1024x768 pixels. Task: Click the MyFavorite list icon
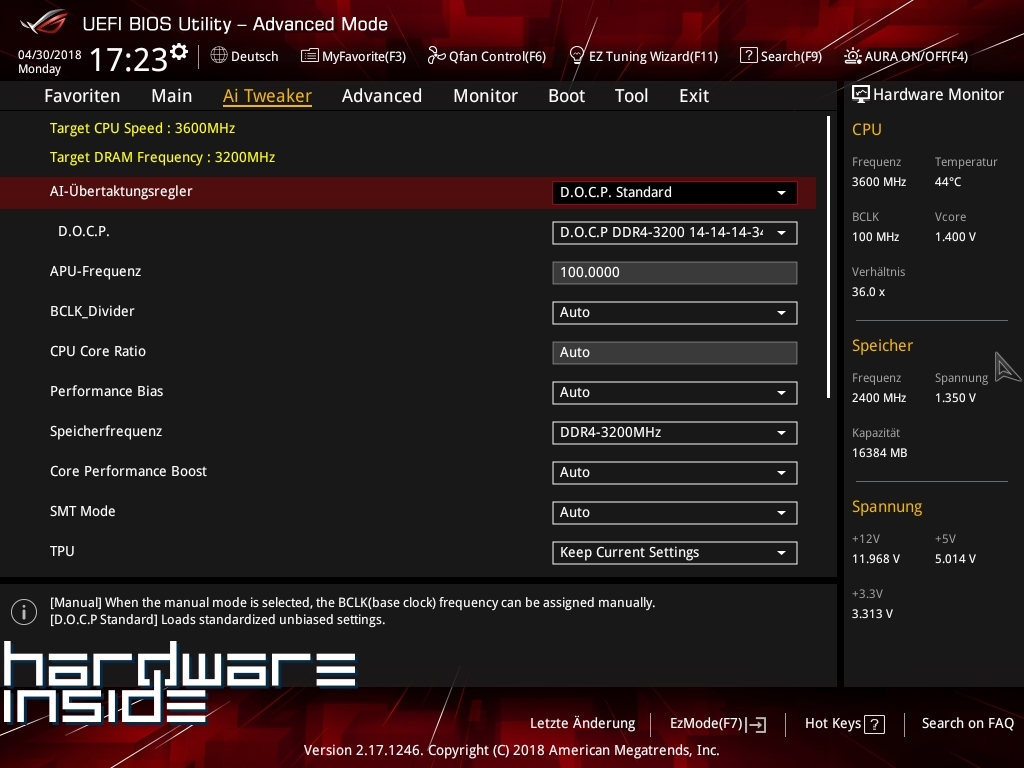[309, 56]
